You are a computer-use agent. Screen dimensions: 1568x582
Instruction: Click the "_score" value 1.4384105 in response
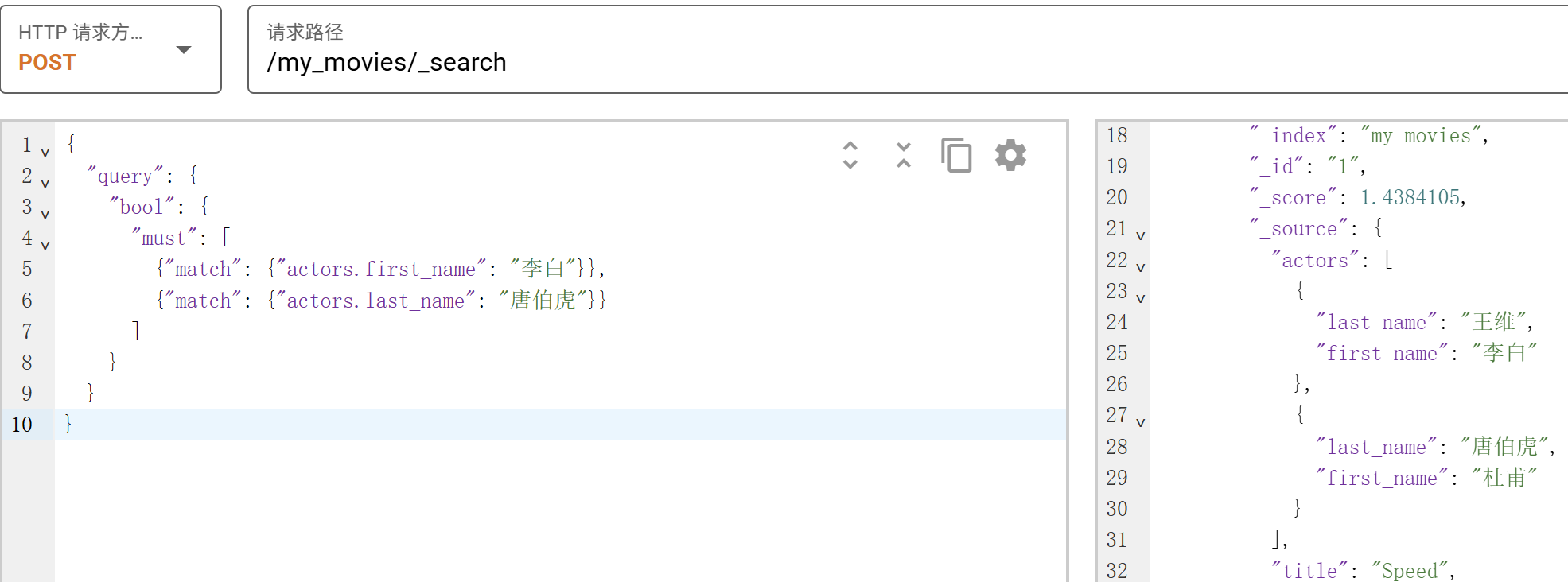pyautogui.click(x=1409, y=197)
